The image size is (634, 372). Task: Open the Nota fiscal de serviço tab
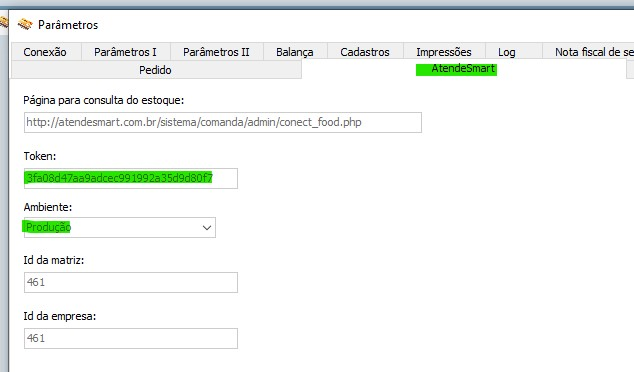coord(589,52)
